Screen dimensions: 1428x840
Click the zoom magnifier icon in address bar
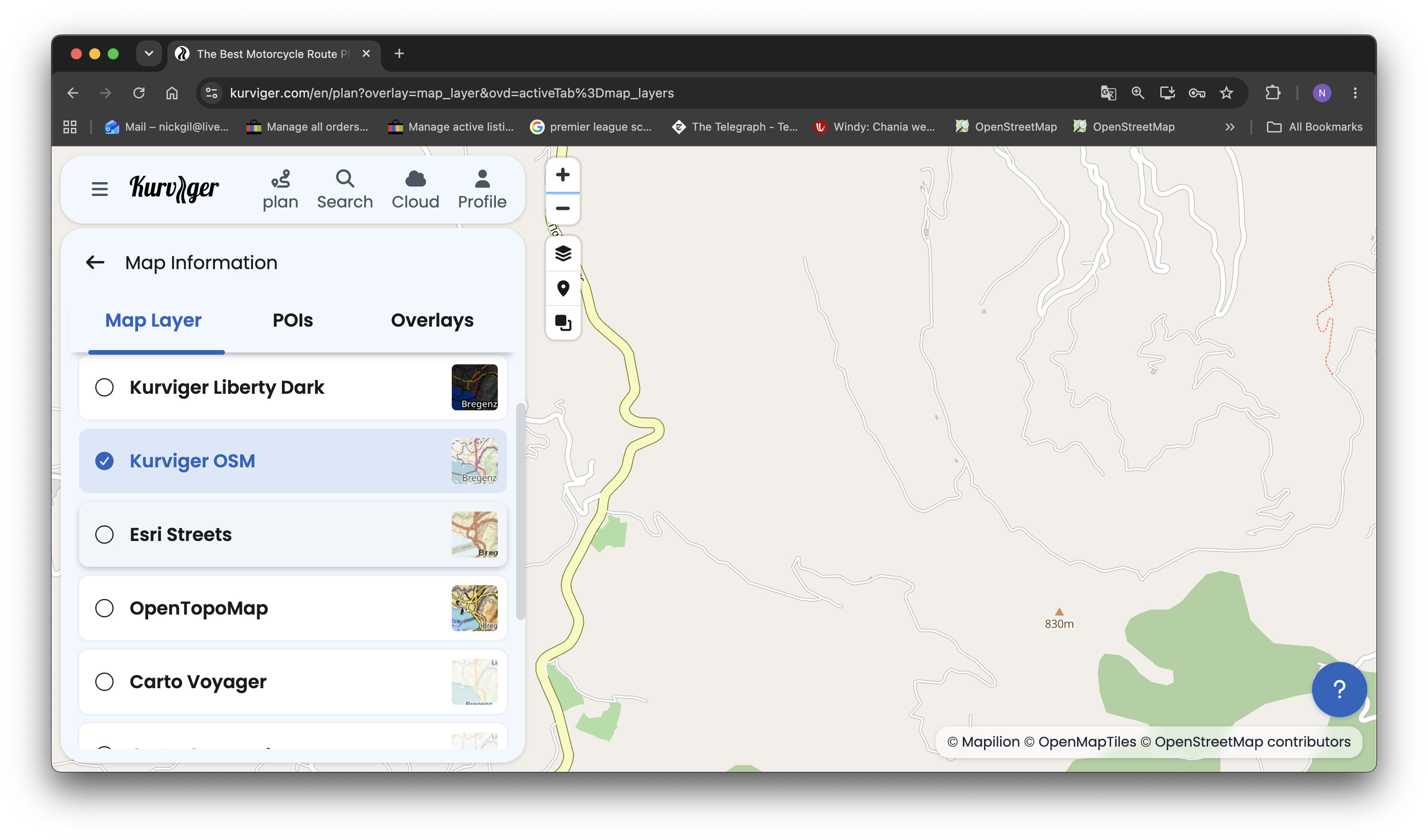pos(1138,93)
